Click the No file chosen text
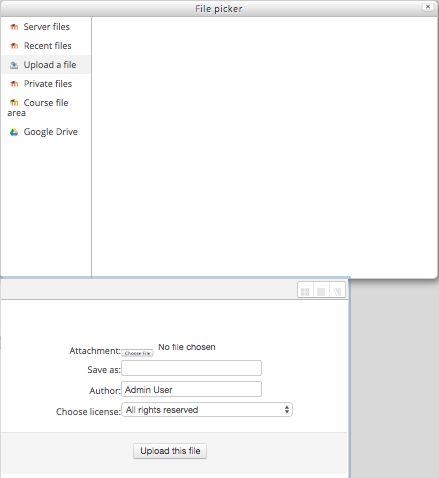Viewport: 439px width, 478px height. [x=187, y=347]
